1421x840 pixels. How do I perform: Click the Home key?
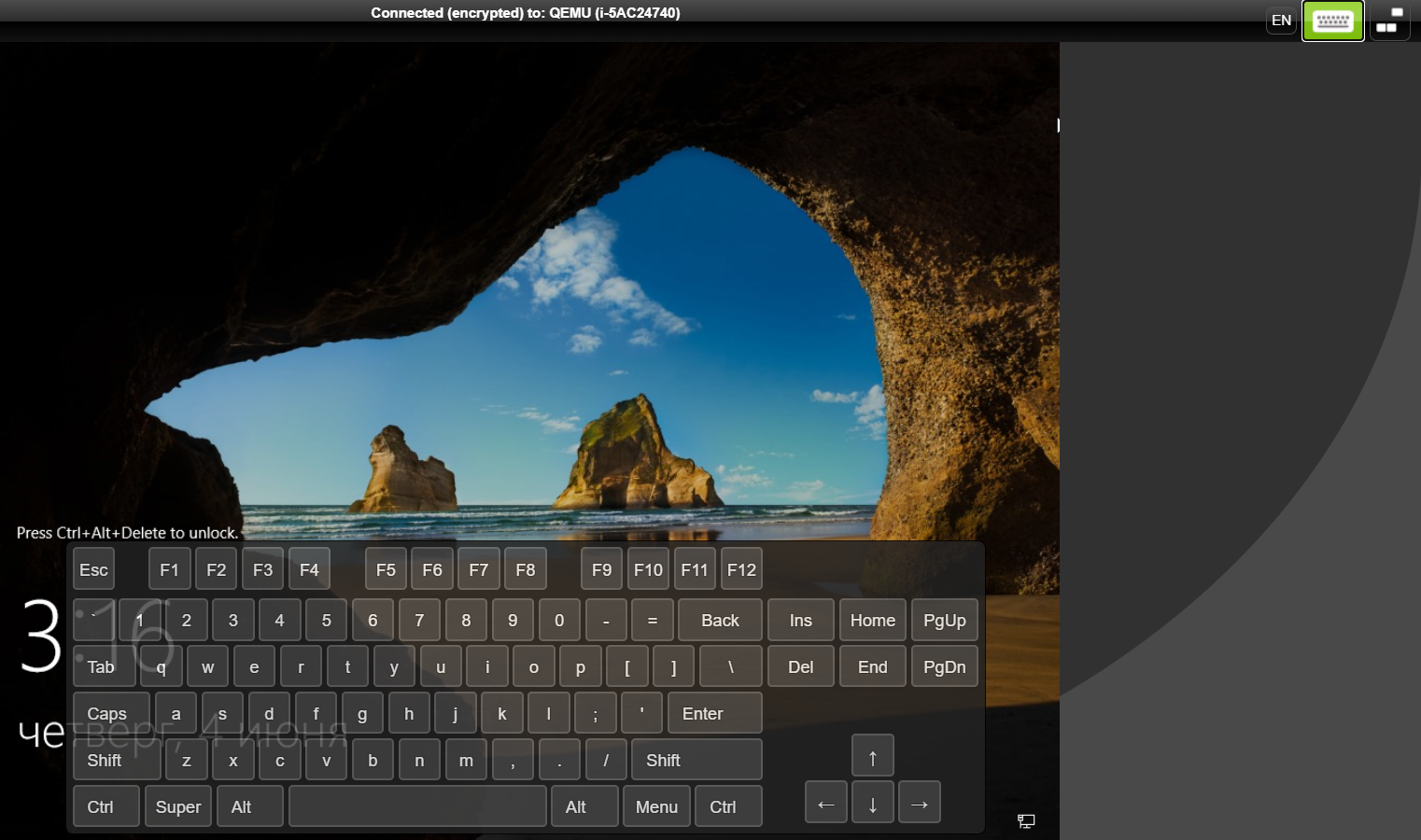click(x=872, y=620)
